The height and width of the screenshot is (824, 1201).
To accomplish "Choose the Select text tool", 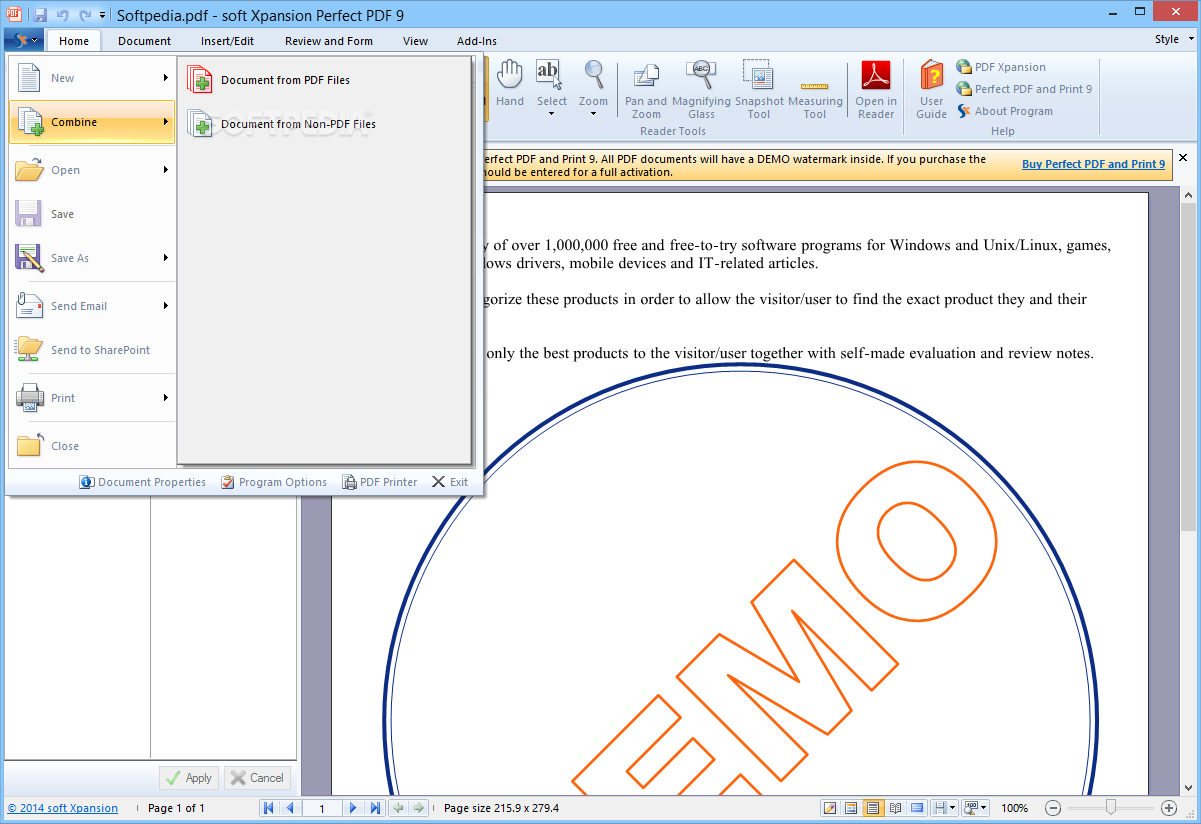I will (x=551, y=88).
